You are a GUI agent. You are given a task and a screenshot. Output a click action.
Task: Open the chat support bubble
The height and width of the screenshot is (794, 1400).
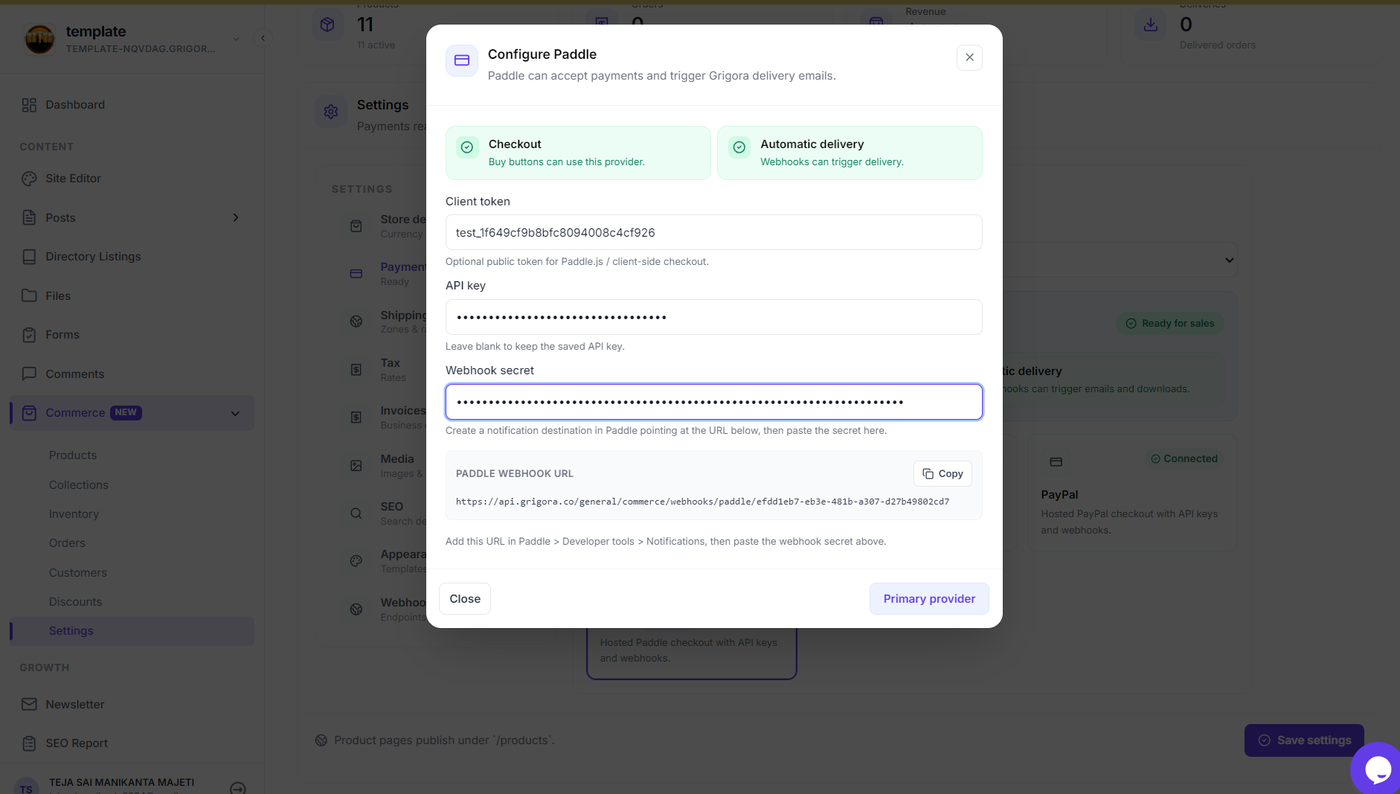pos(1378,769)
